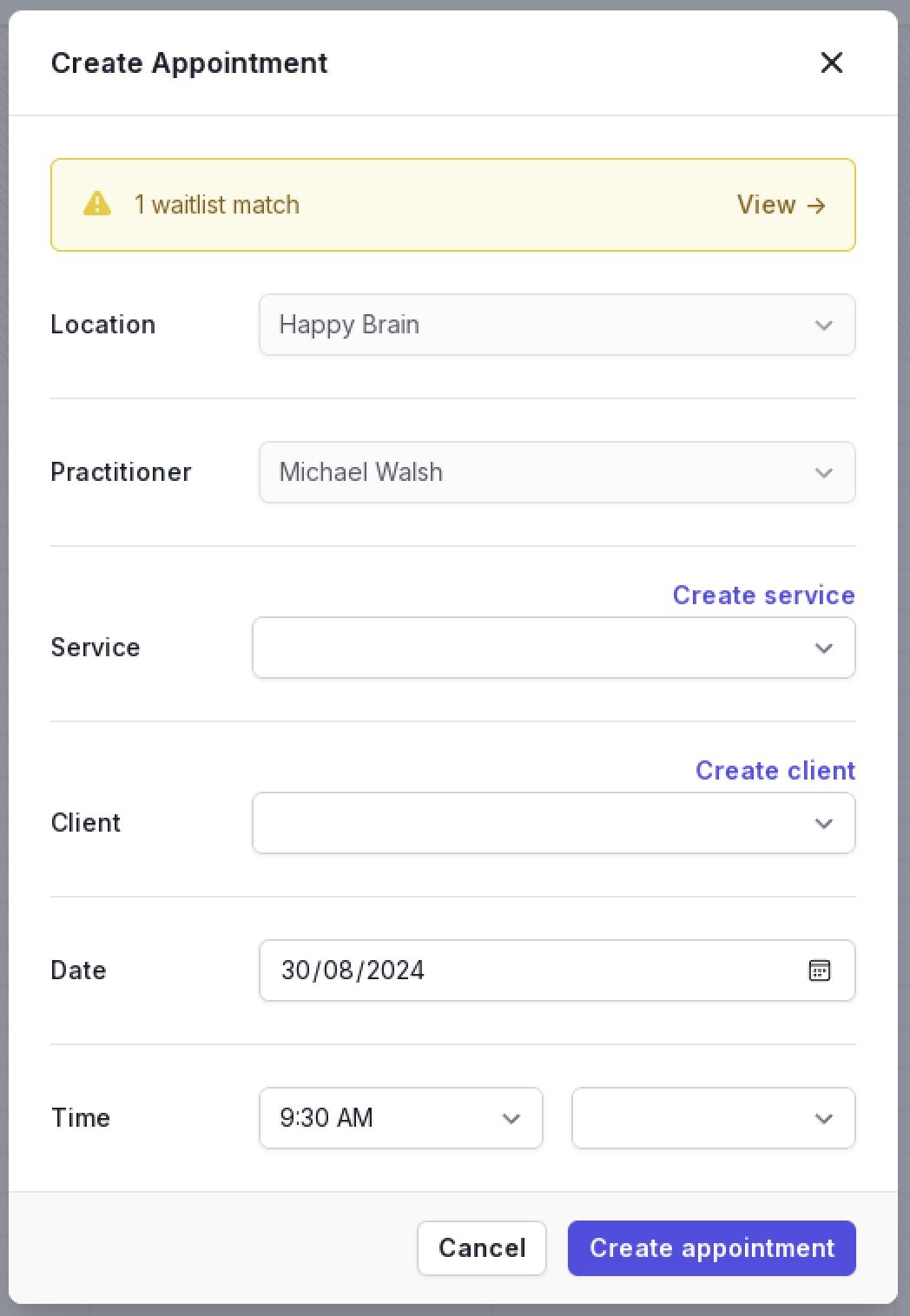Image resolution: width=910 pixels, height=1316 pixels.
Task: Open the Michael Walsh practitioner dropdown
Action: tap(557, 472)
